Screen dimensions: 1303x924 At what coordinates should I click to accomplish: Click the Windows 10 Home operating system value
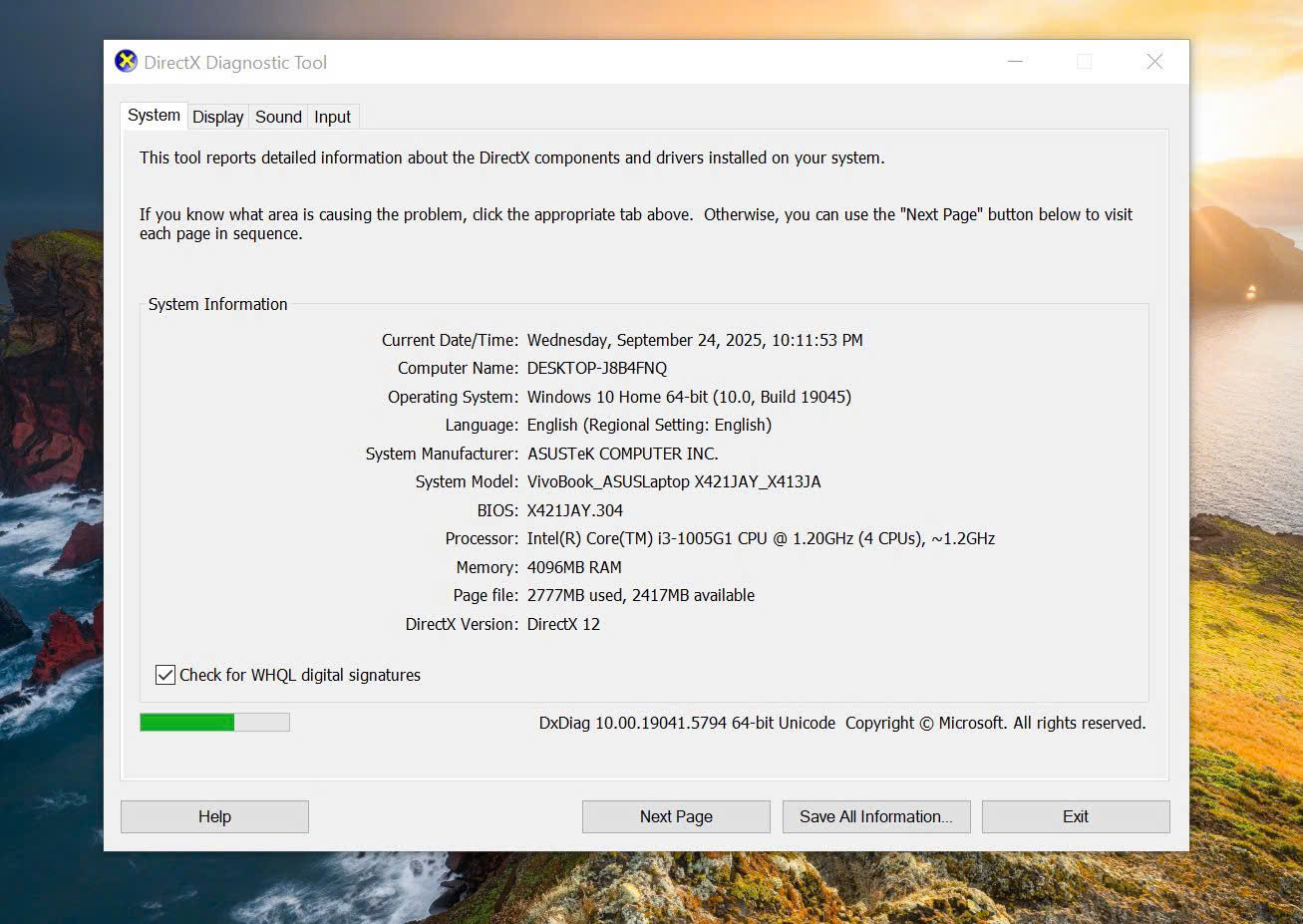(688, 397)
